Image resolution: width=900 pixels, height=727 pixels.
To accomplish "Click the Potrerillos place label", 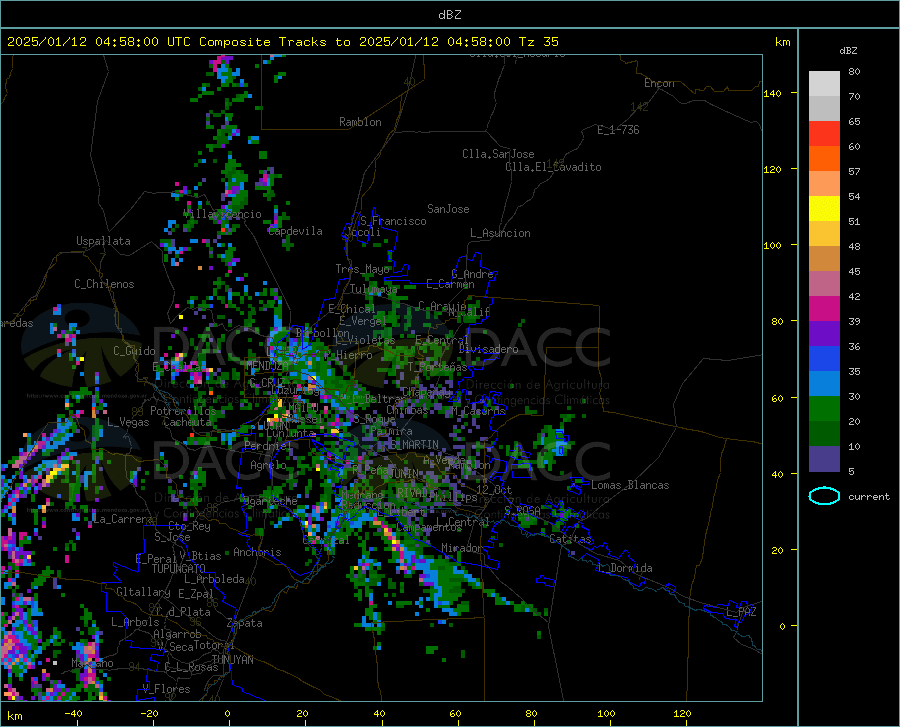I will pyautogui.click(x=183, y=411).
